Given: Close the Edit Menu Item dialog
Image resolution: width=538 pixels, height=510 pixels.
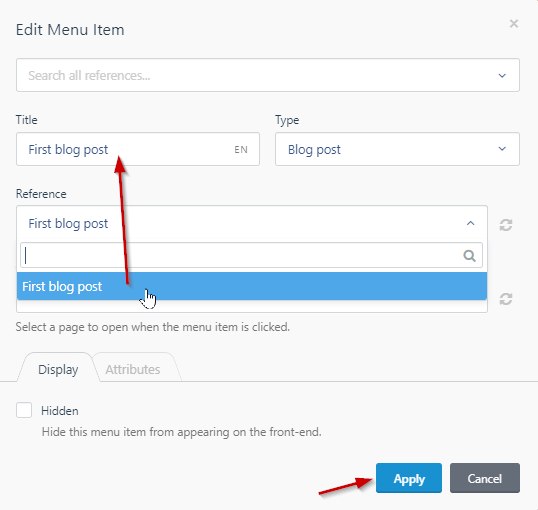Looking at the screenshot, I should coord(514,24).
